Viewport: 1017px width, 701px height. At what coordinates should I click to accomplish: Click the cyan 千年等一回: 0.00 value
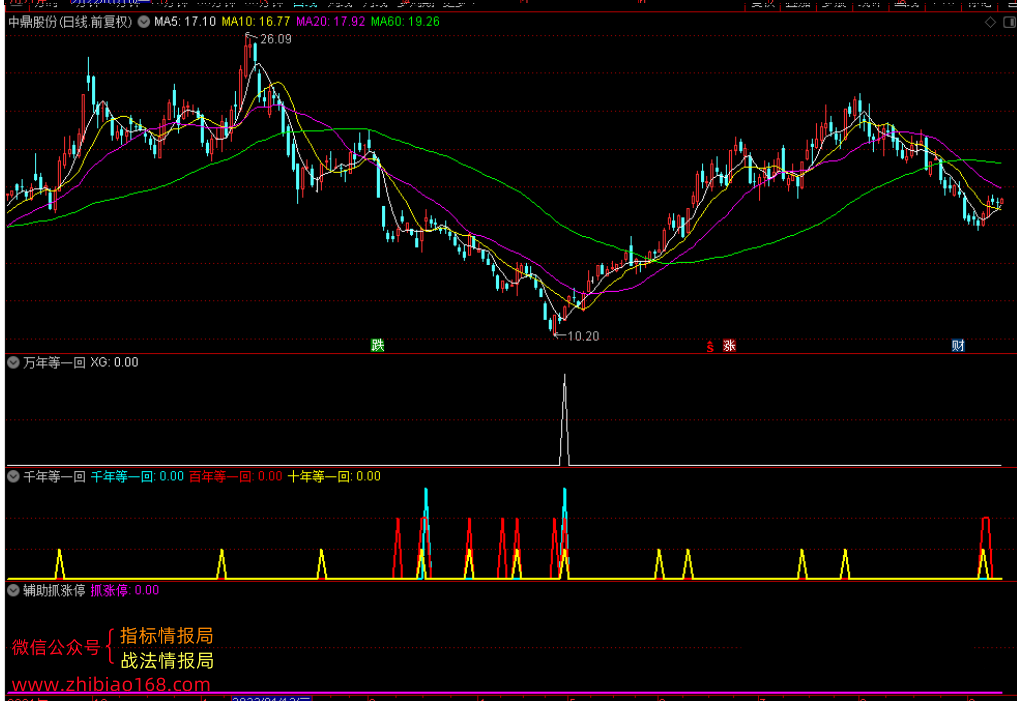[x=137, y=477]
